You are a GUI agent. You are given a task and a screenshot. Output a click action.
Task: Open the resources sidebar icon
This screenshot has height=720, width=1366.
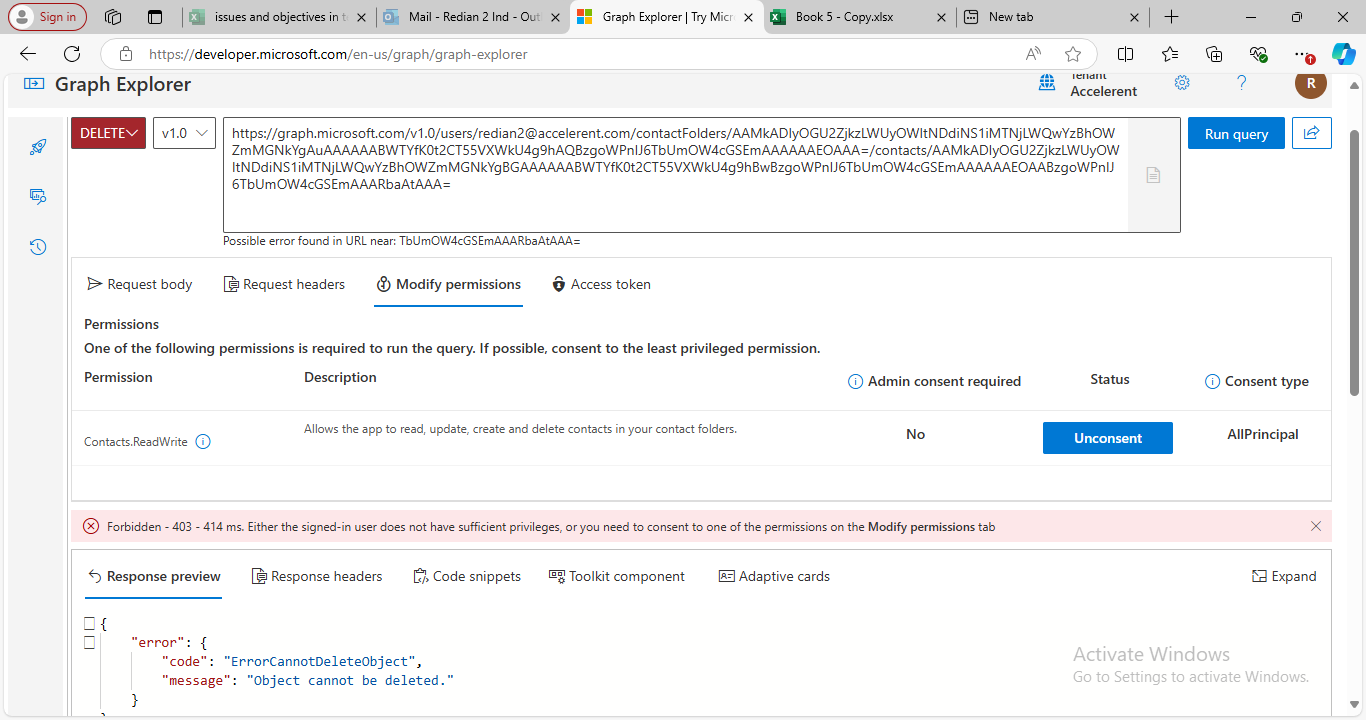(x=38, y=197)
